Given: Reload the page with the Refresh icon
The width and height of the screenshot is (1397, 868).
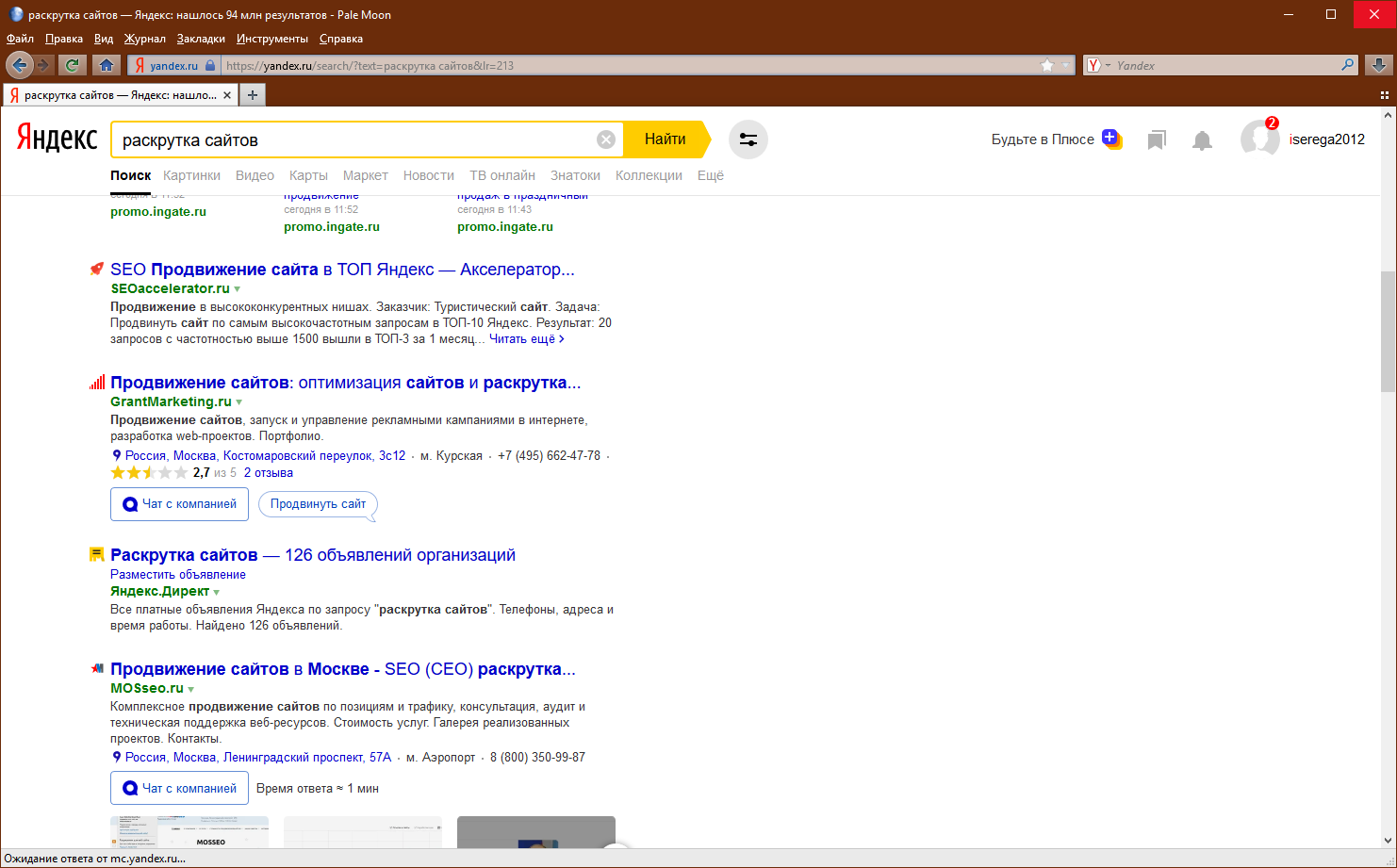Looking at the screenshot, I should tap(72, 65).
